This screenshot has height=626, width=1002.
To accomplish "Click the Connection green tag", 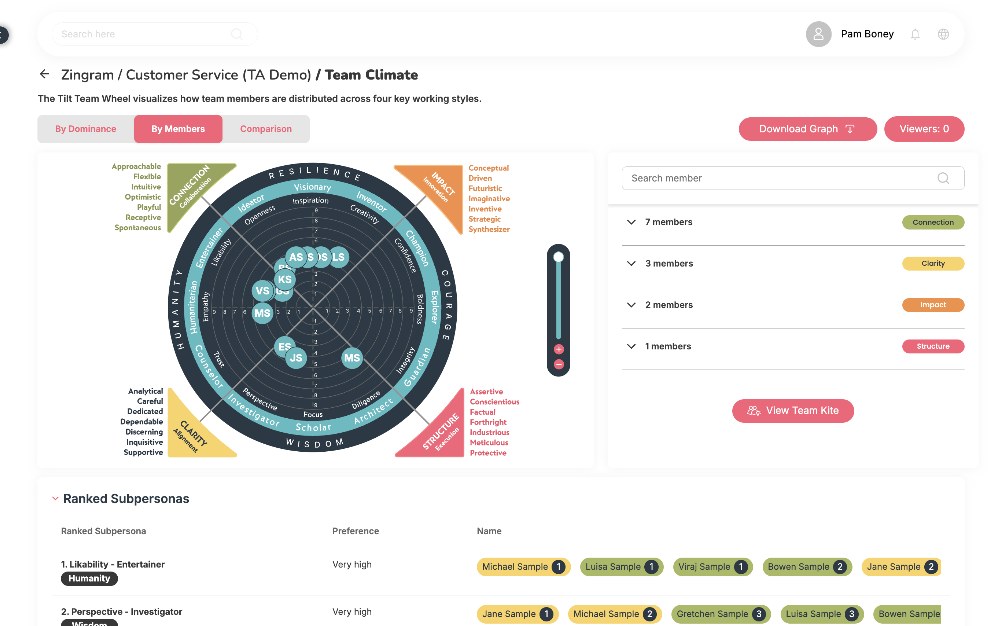I will click(x=933, y=222).
